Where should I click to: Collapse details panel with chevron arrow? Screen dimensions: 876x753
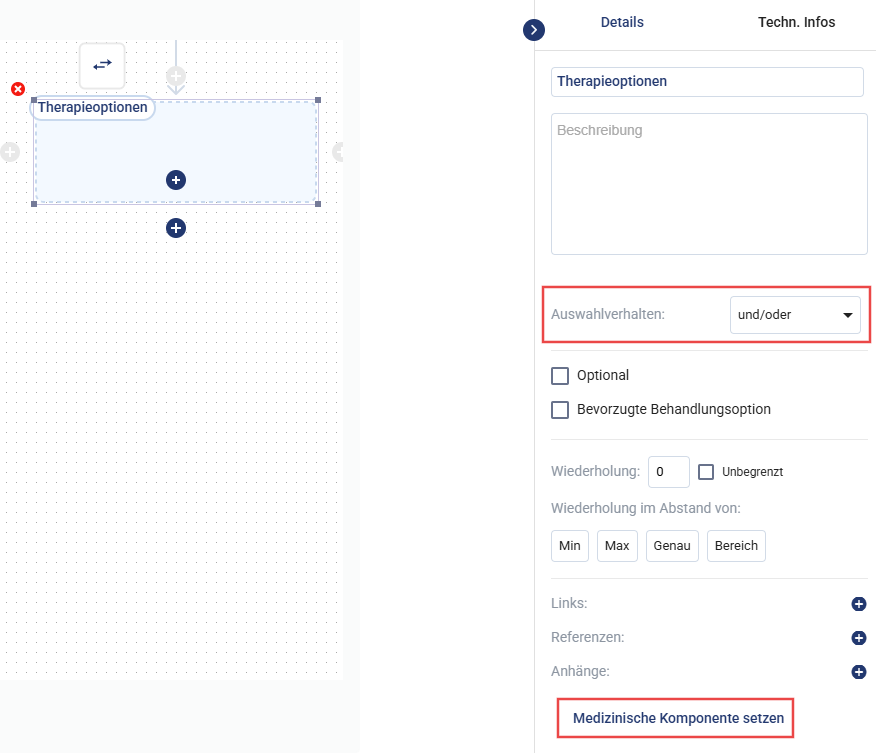point(534,30)
